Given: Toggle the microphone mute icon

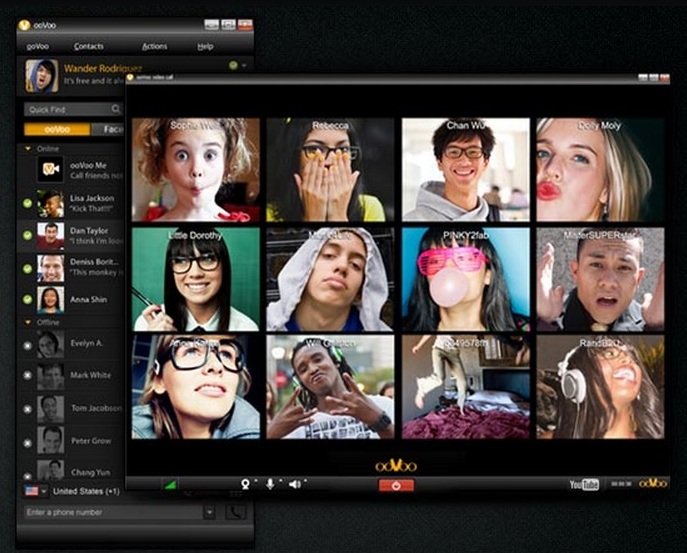Looking at the screenshot, I should (x=270, y=484).
